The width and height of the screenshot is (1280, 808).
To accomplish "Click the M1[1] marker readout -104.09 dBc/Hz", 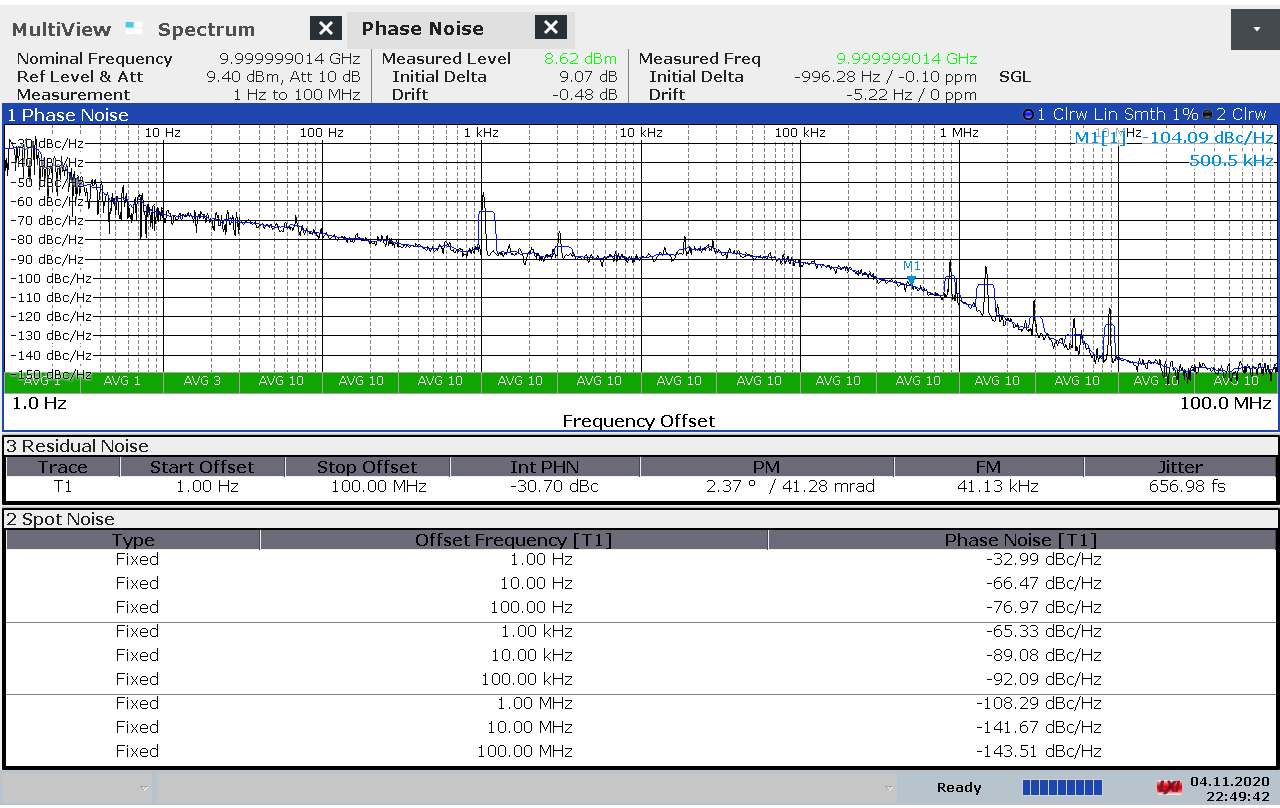I will pyautogui.click(x=1174, y=138).
